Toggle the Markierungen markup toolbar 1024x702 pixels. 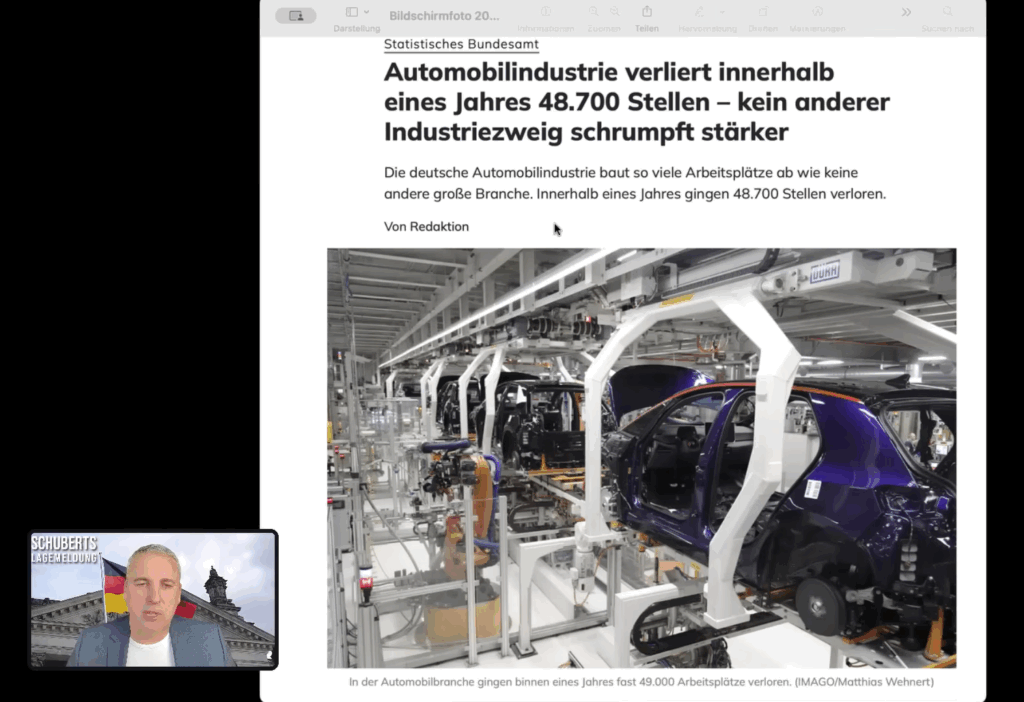817,12
